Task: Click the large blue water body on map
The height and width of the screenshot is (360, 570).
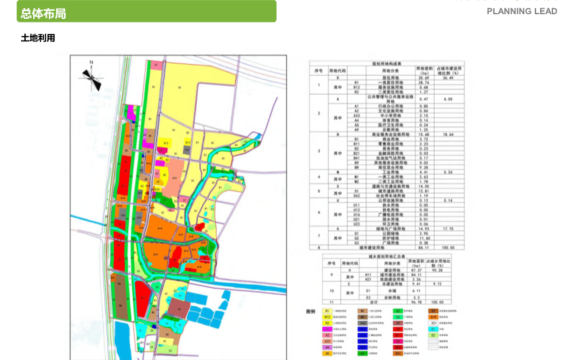Action: coord(123,340)
